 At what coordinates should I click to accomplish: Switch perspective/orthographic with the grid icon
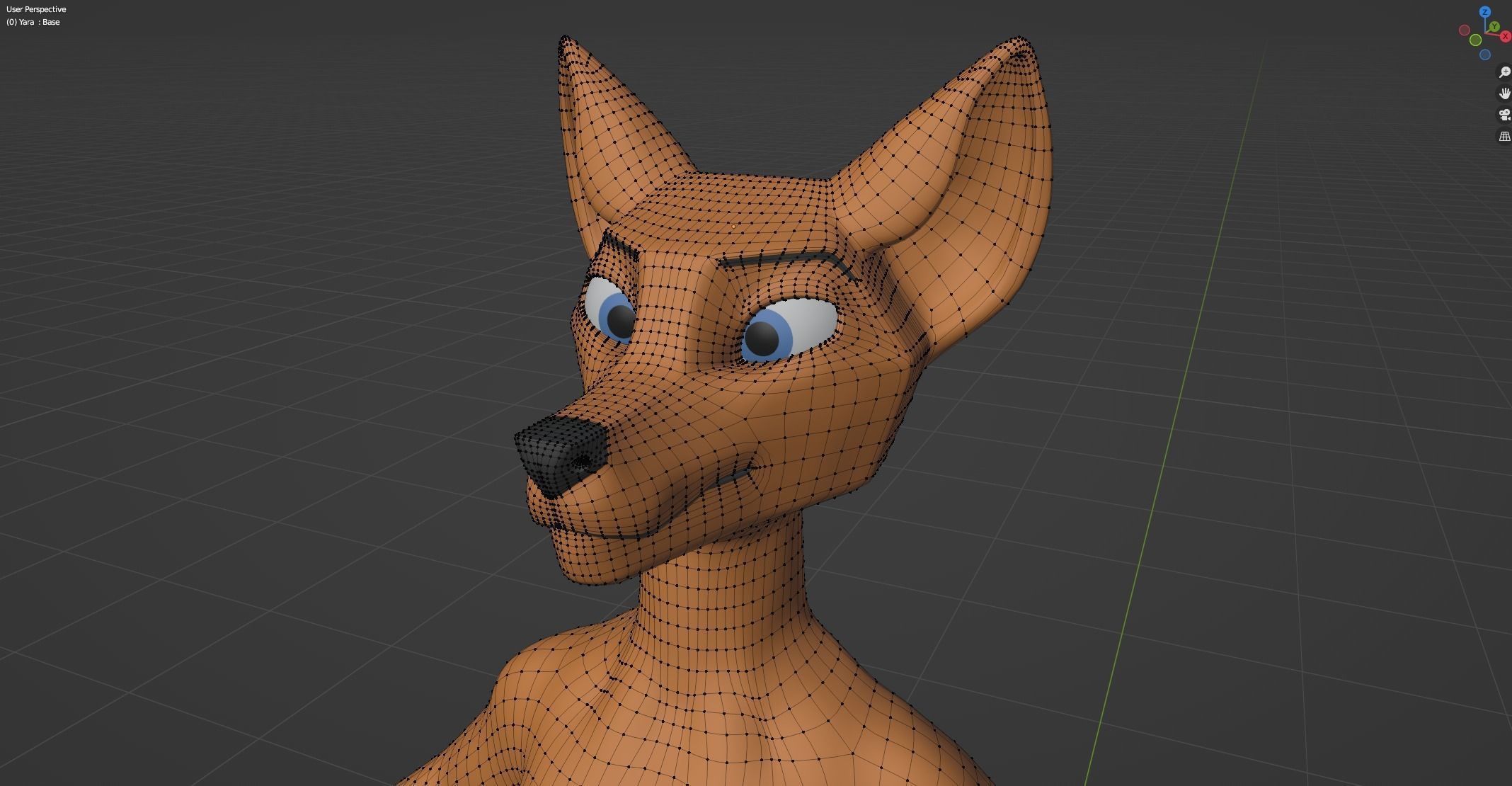pyautogui.click(x=1504, y=136)
